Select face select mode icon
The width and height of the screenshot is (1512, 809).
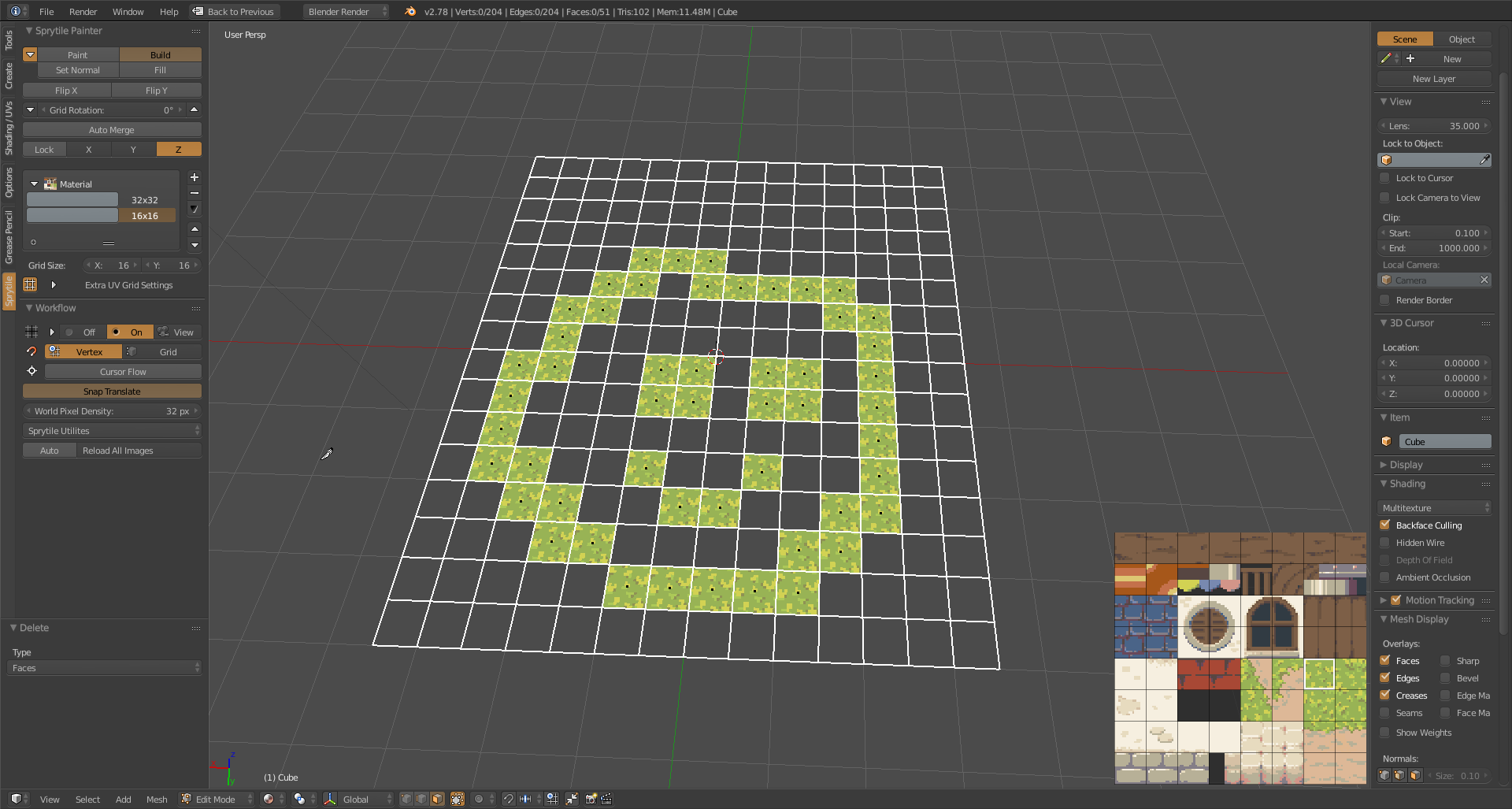coord(437,799)
